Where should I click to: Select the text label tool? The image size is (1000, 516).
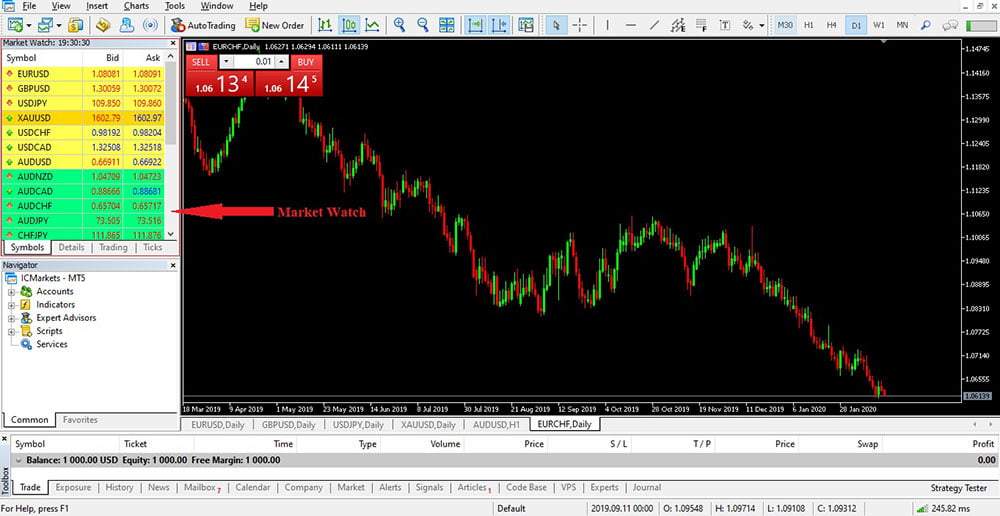725,26
